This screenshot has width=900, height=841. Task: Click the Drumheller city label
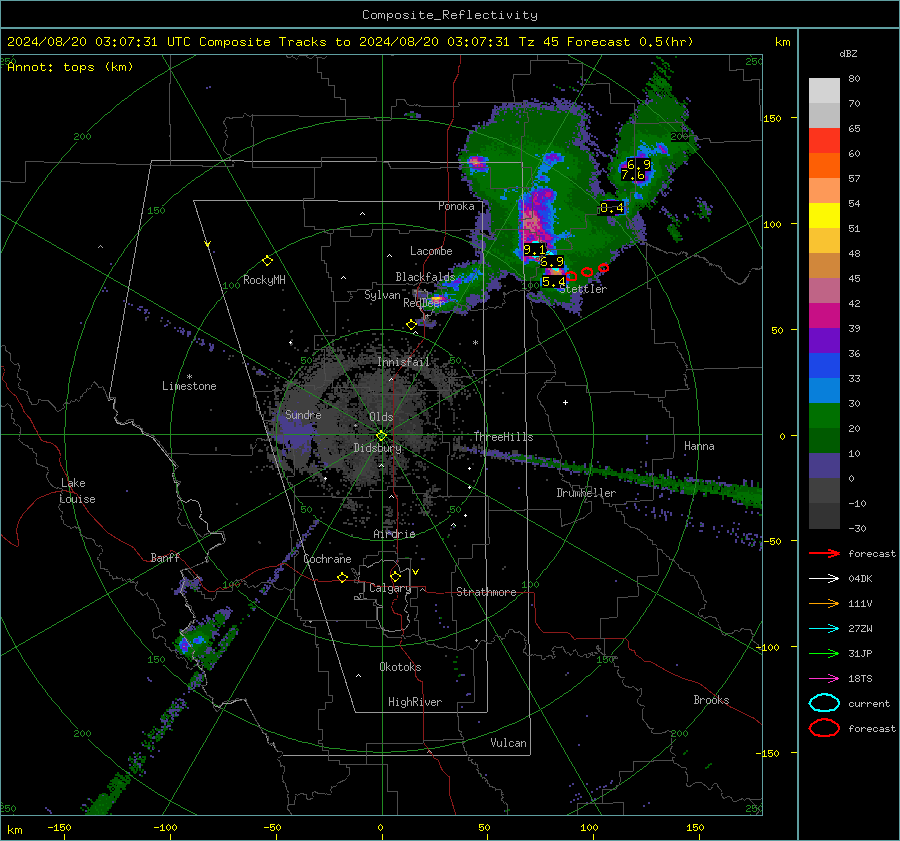click(586, 493)
